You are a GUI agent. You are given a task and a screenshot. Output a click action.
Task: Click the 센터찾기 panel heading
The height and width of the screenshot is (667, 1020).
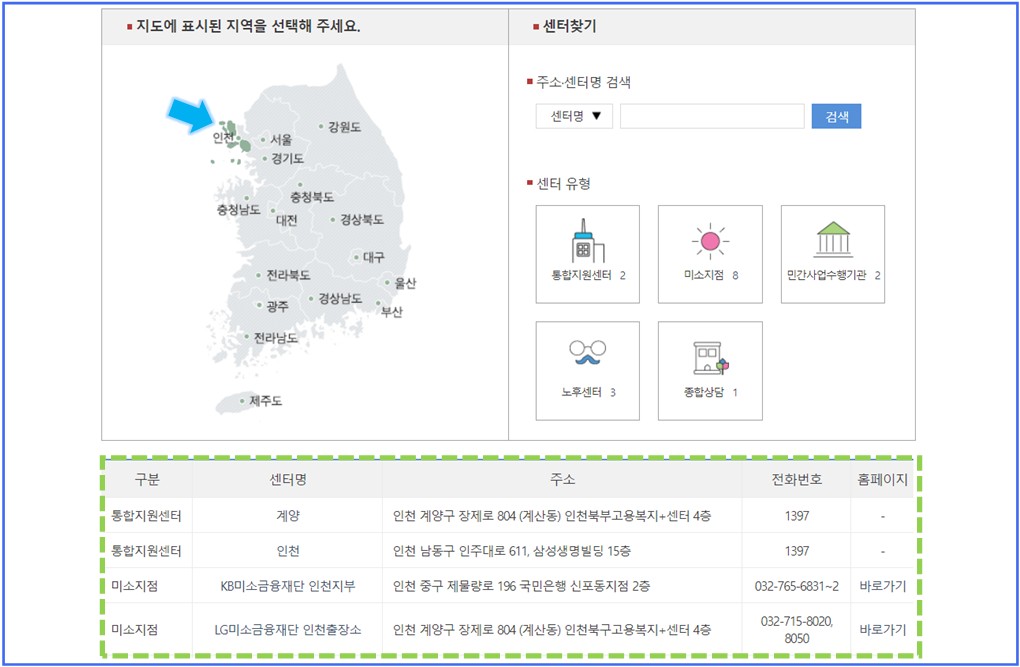[569, 27]
